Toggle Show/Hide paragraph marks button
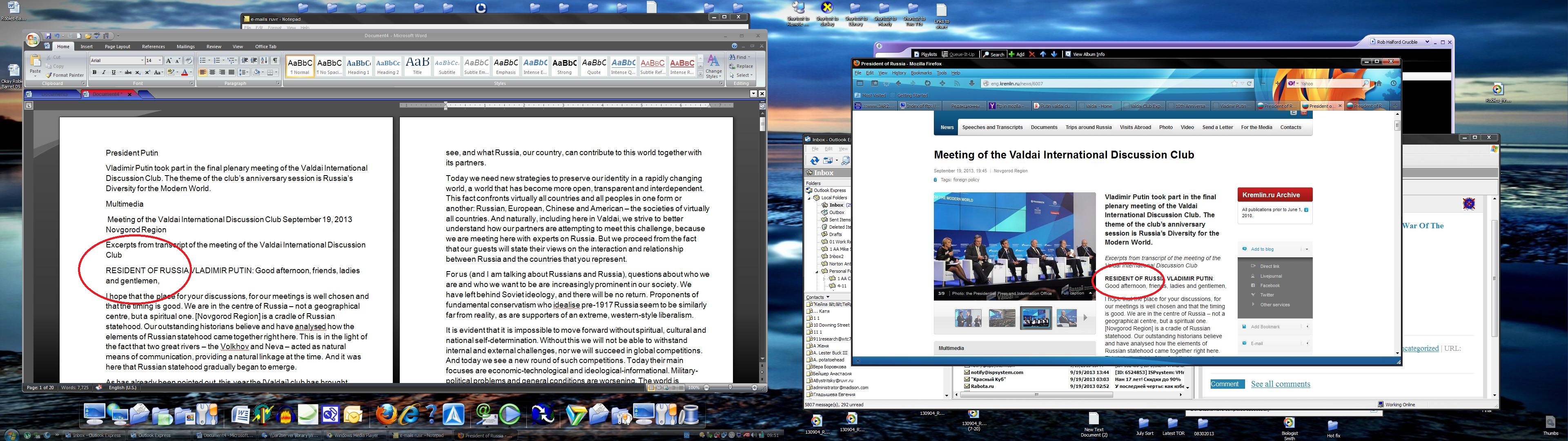This screenshot has height=441, width=1568. click(275, 60)
